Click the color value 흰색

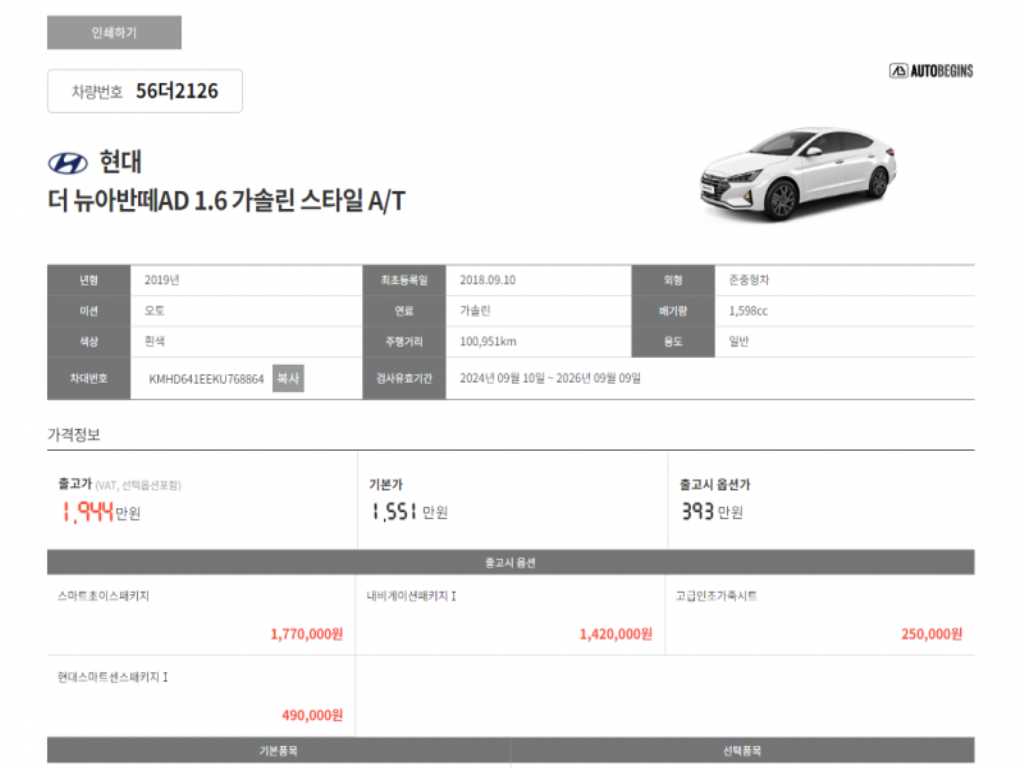point(155,342)
